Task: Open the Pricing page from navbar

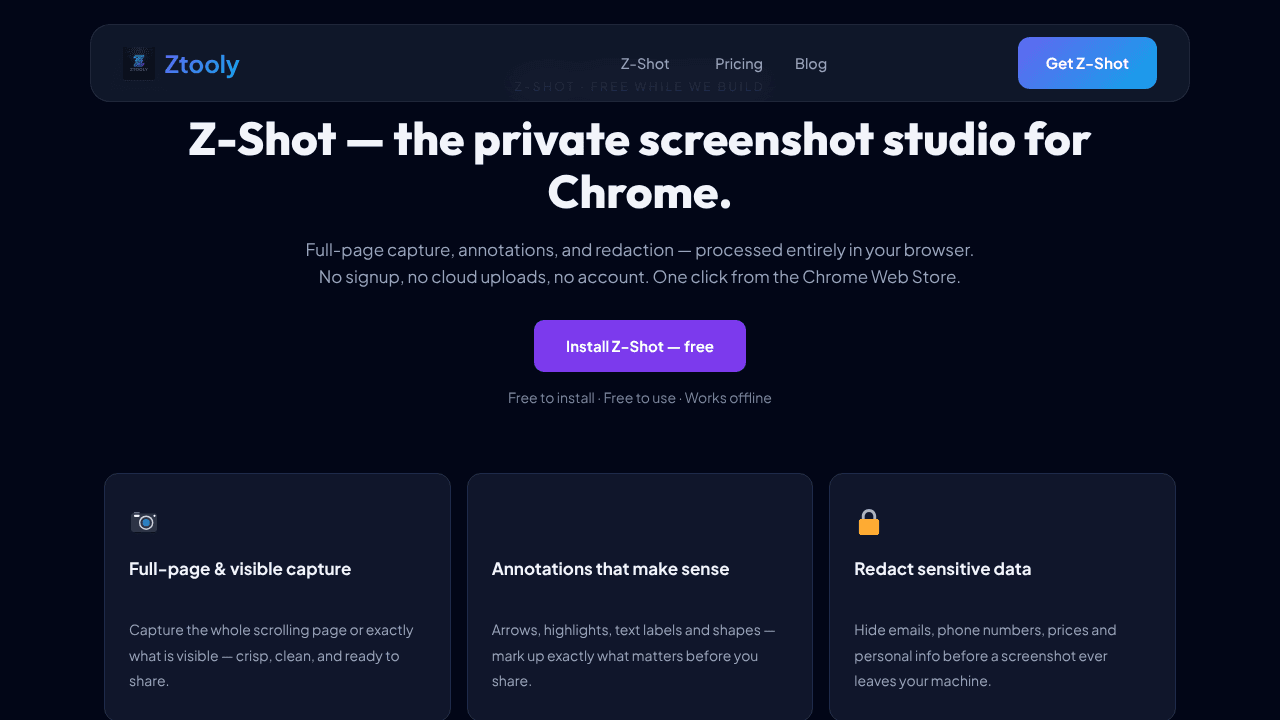Action: [739, 64]
